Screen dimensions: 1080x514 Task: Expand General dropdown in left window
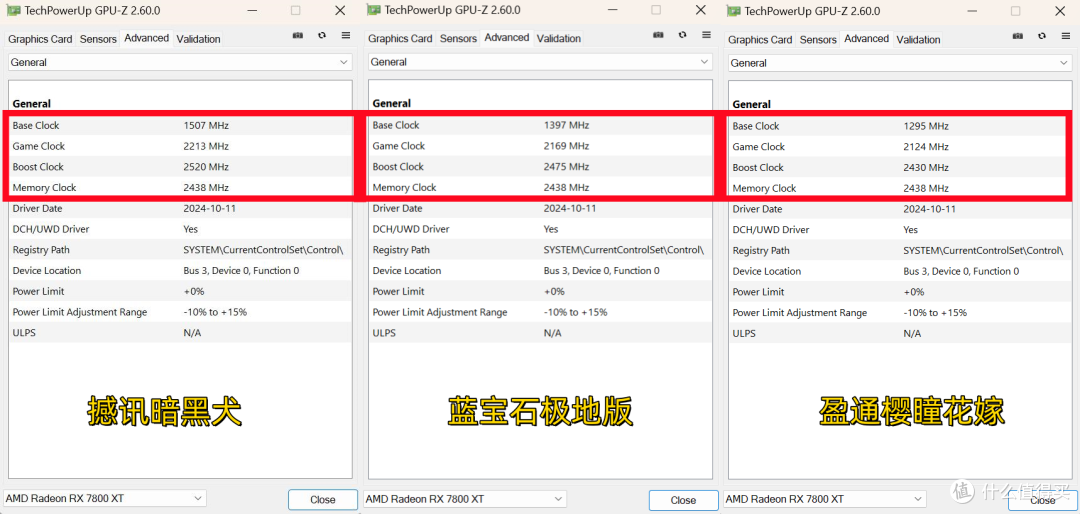click(x=180, y=62)
